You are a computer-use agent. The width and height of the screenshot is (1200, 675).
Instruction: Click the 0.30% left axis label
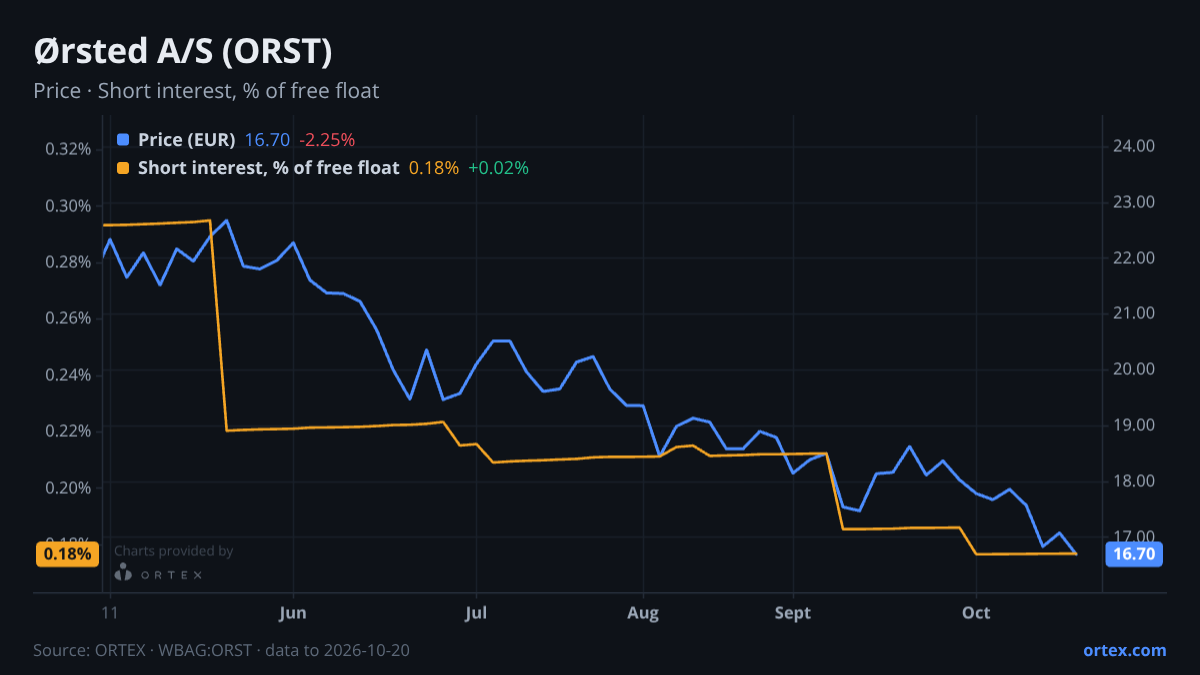point(69,206)
